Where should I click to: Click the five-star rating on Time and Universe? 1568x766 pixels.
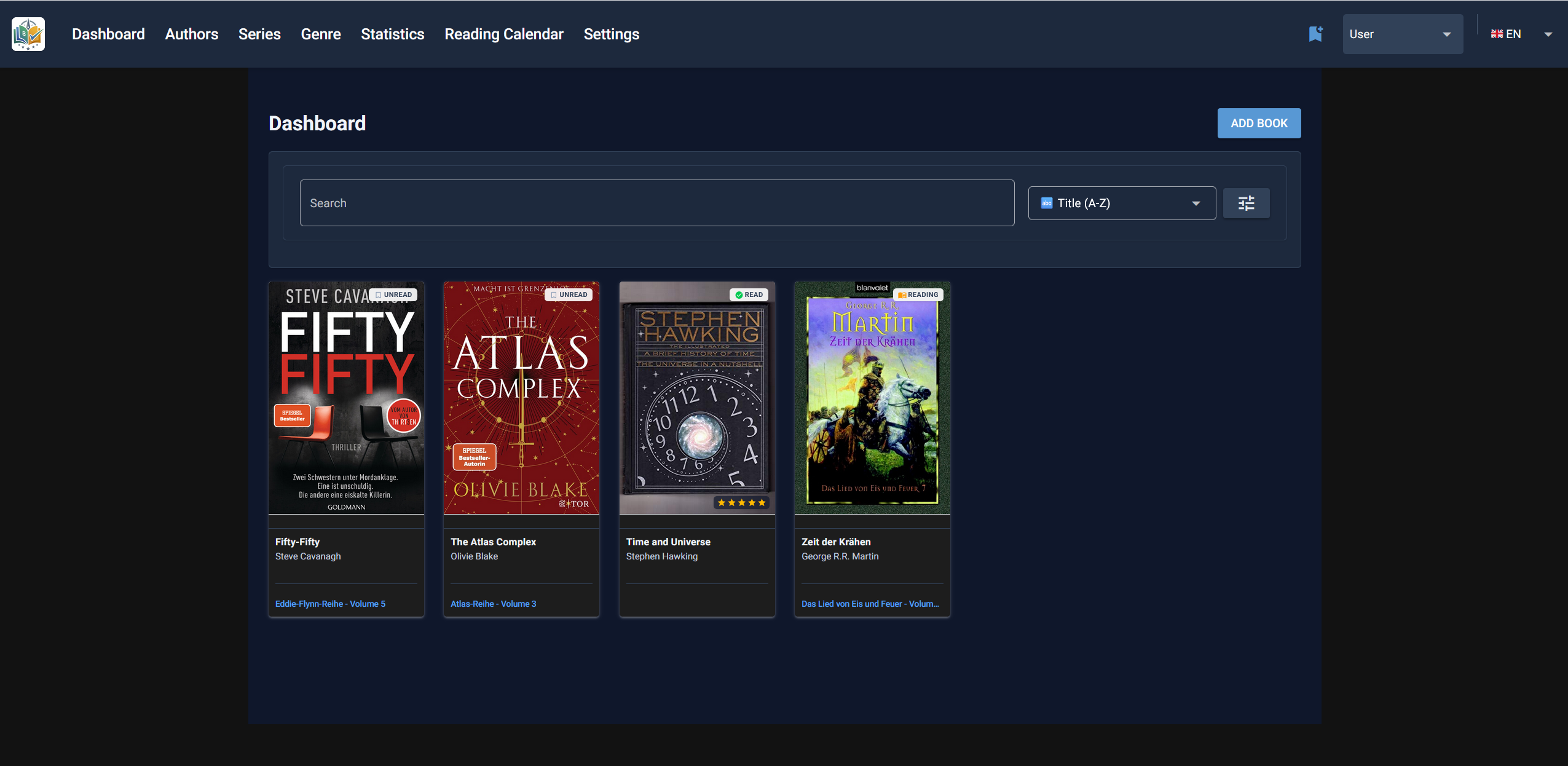(x=741, y=503)
